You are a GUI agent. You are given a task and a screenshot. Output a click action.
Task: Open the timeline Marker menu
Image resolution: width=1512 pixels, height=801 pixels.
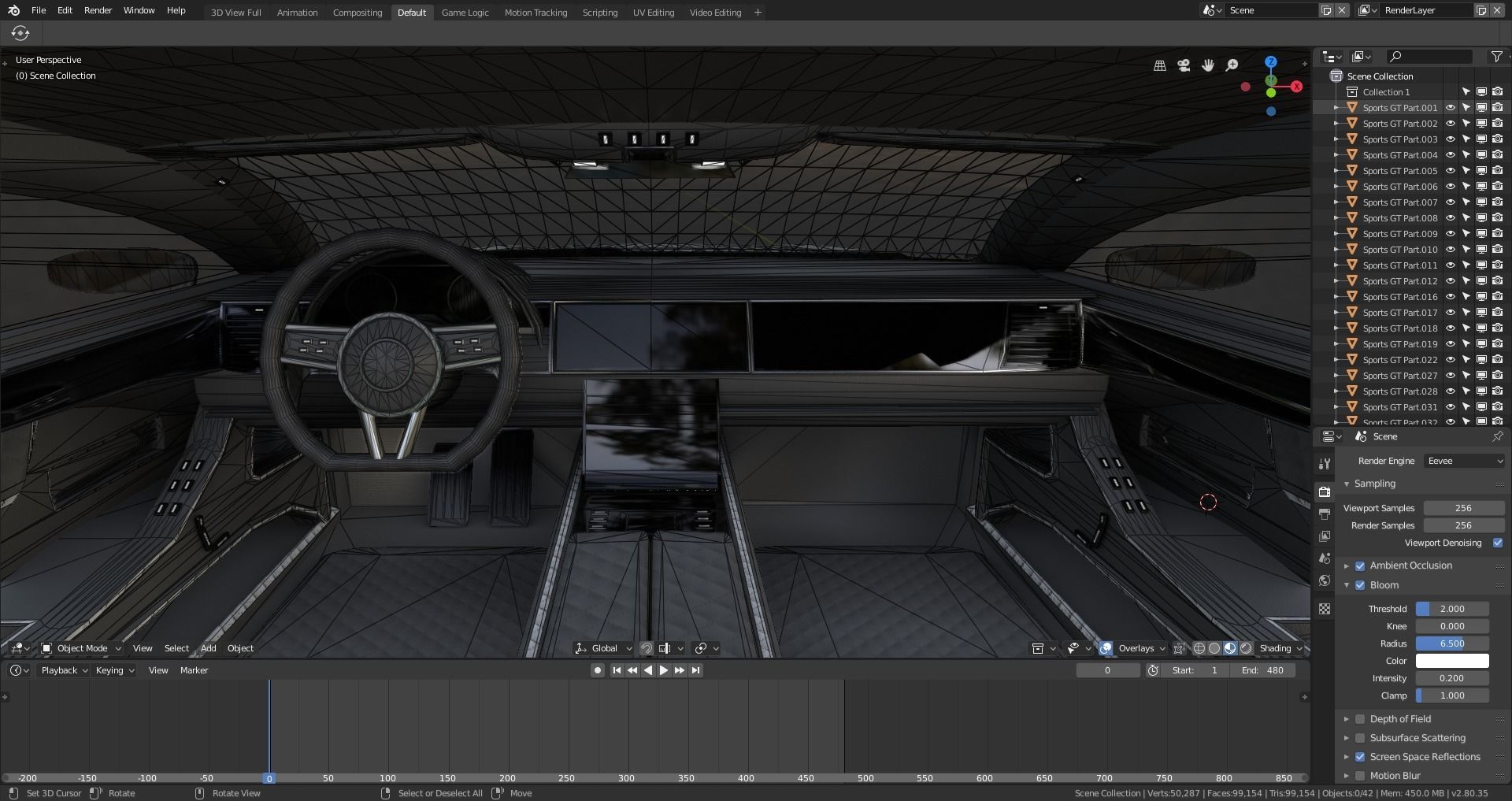point(194,670)
